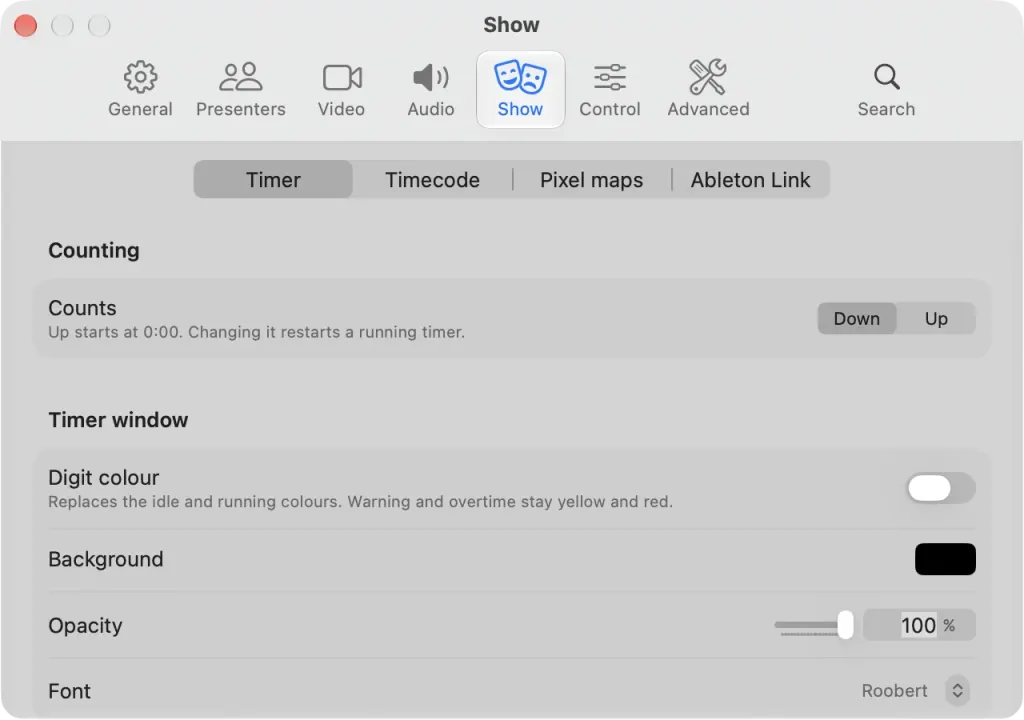
Task: Set Counts to Up
Action: pos(936,319)
